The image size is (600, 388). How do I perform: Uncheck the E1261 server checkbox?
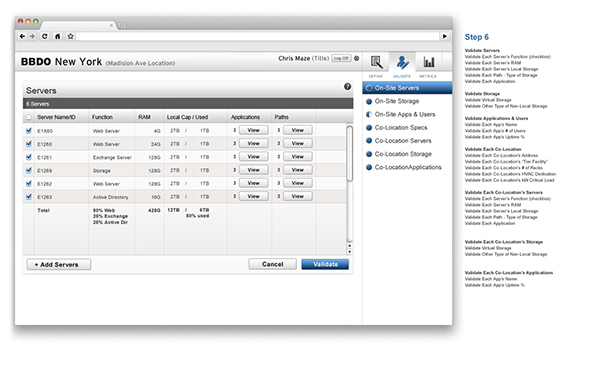tap(29, 157)
